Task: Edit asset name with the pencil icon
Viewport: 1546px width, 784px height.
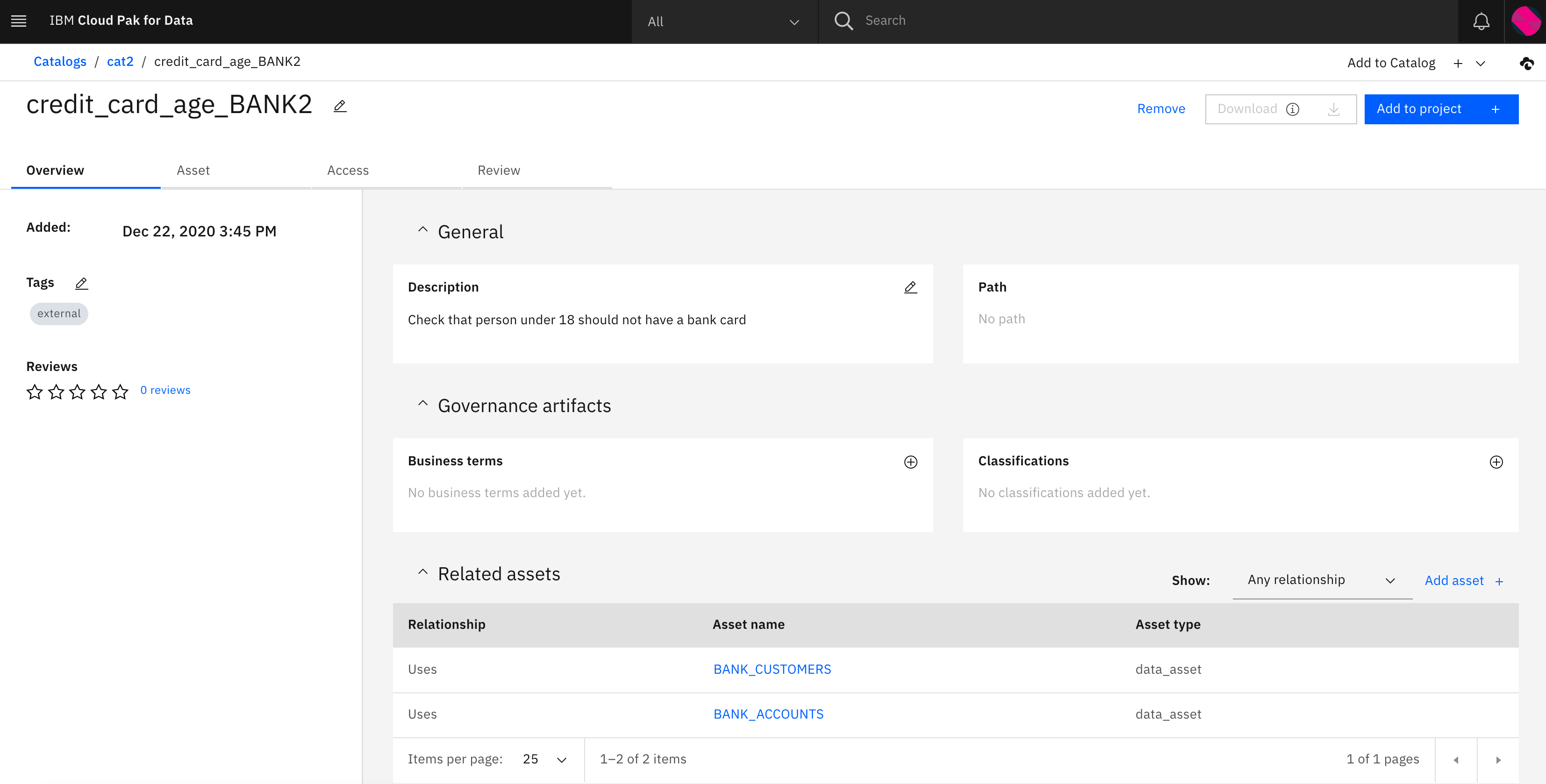Action: pos(340,106)
